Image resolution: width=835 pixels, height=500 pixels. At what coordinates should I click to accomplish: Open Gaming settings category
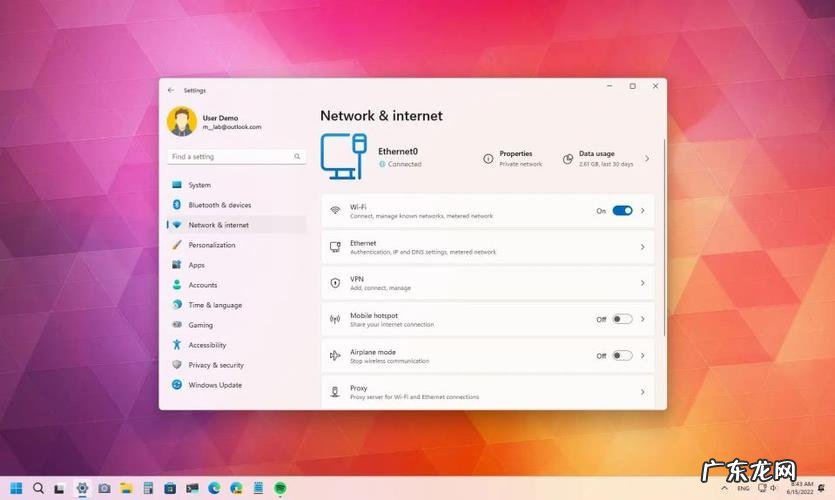click(x=236, y=325)
